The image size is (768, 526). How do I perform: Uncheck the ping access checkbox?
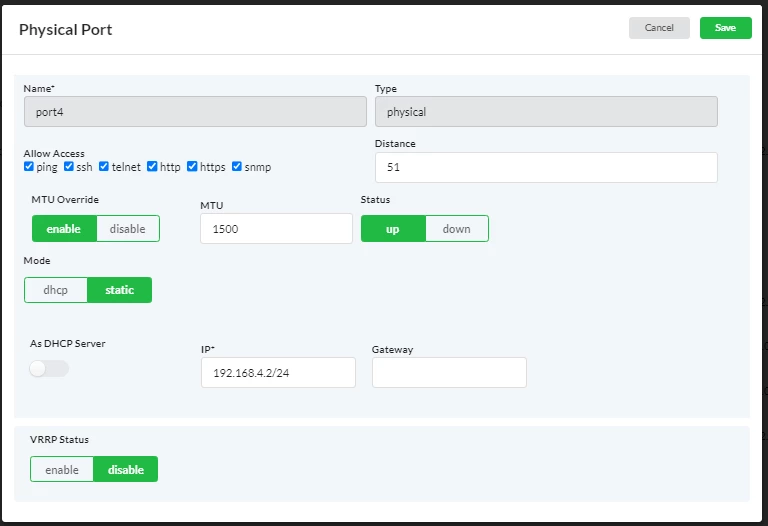pyautogui.click(x=29, y=167)
